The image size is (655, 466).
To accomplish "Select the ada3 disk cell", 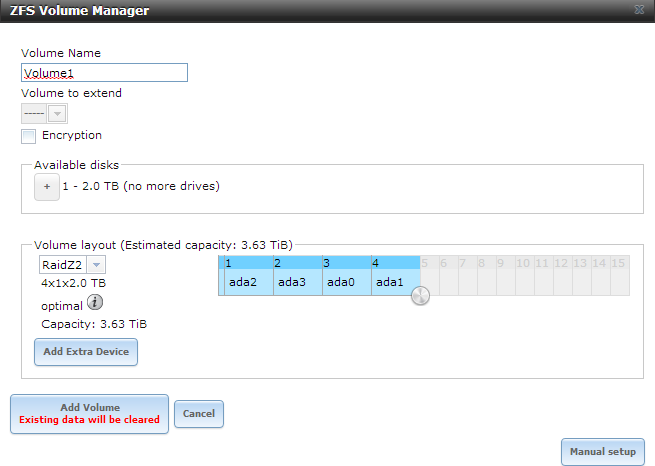I will pos(298,282).
